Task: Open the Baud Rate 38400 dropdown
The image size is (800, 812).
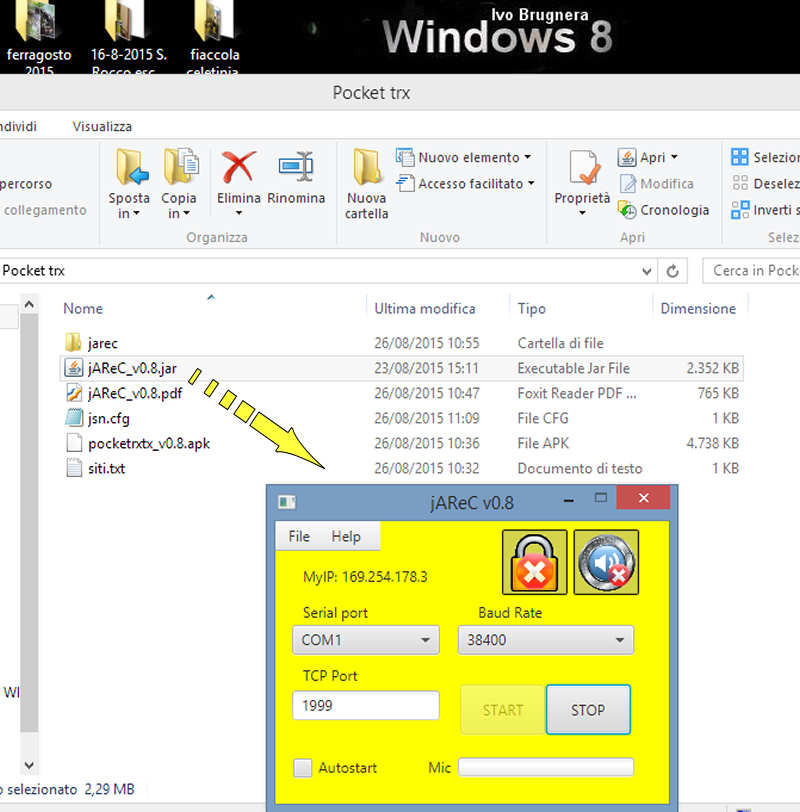Action: click(x=546, y=640)
